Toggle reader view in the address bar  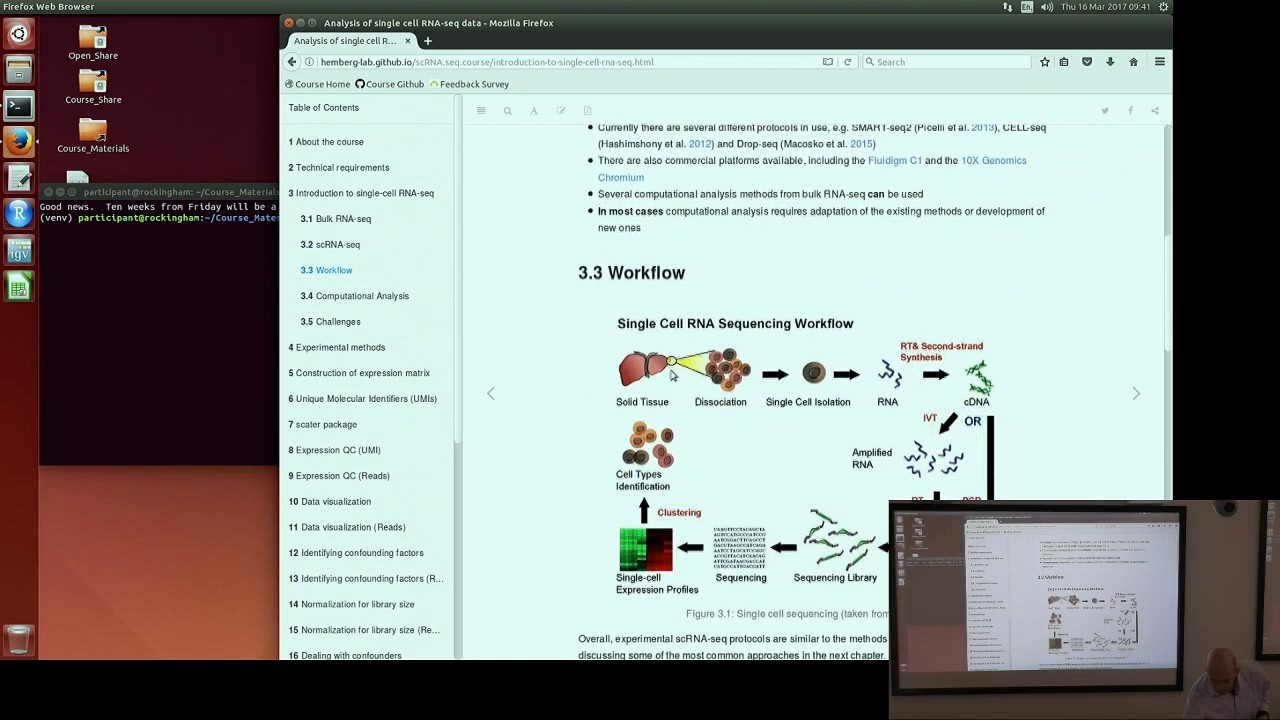pyautogui.click(x=827, y=62)
